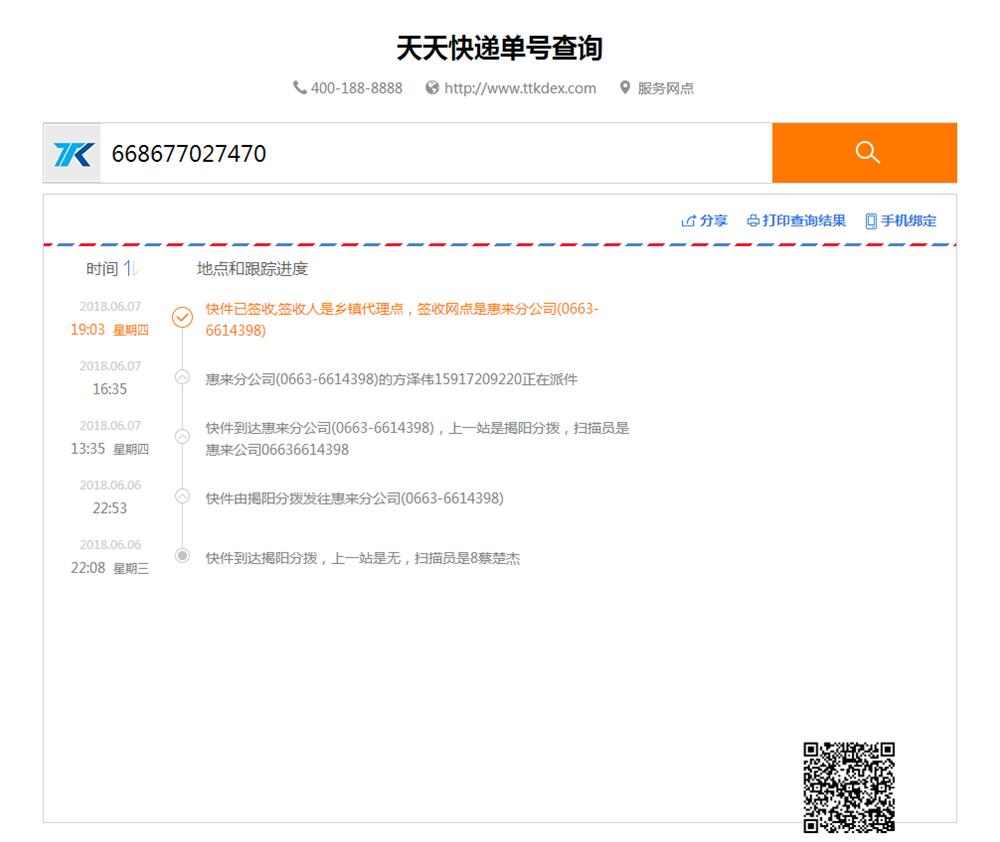Click the share arrow icon

click(x=688, y=221)
